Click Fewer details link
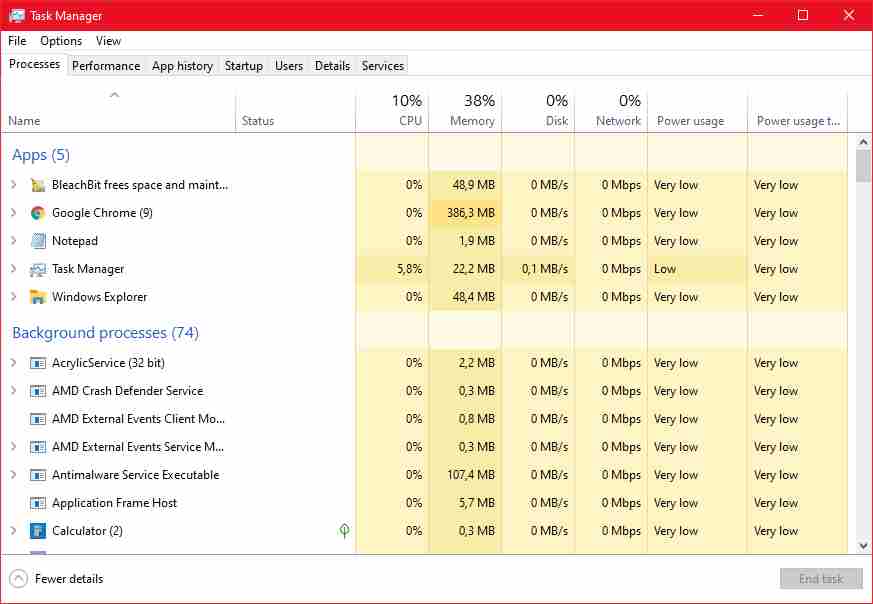This screenshot has width=873, height=604. (69, 579)
